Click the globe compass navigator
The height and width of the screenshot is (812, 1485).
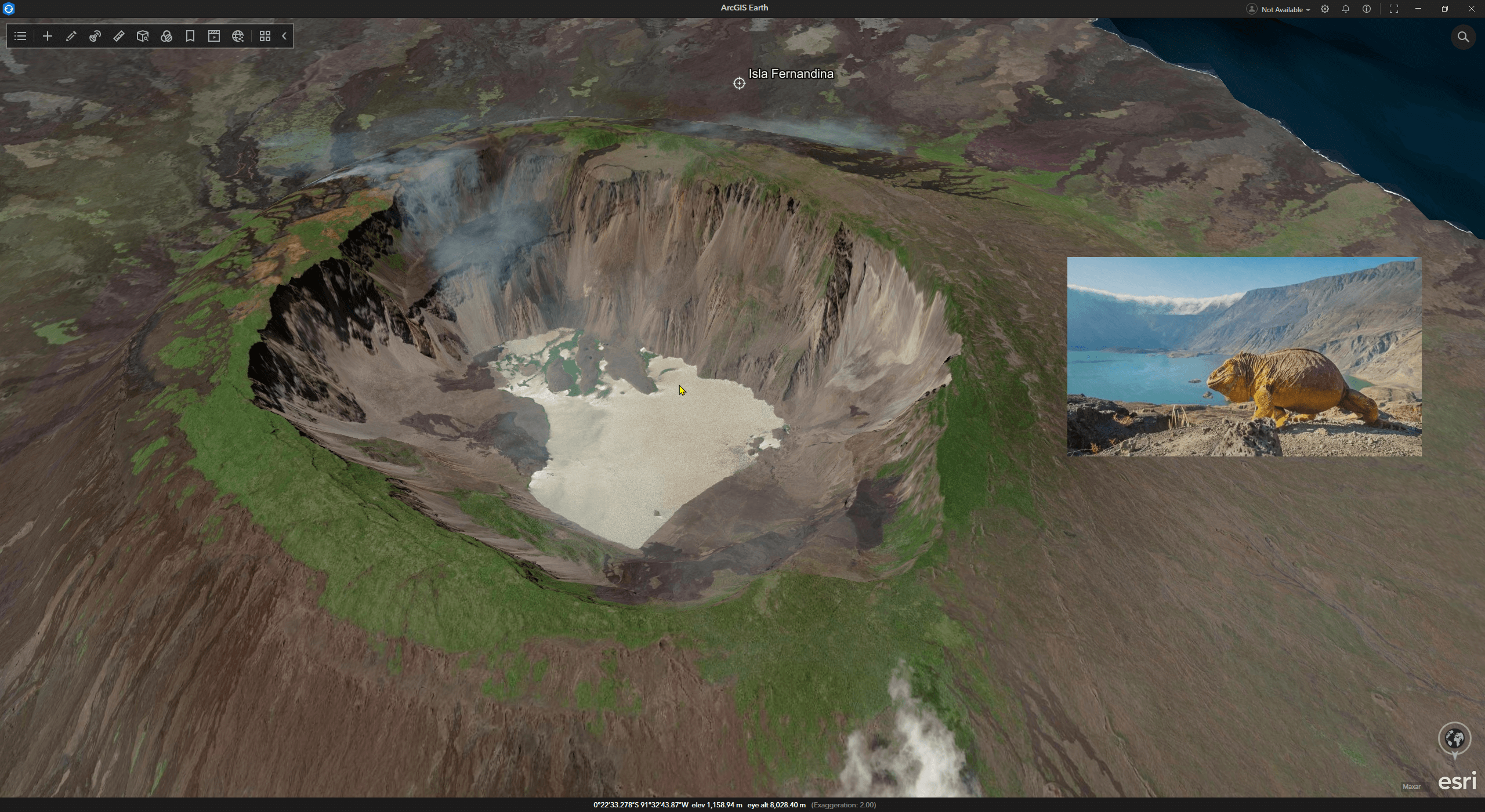(x=1454, y=739)
